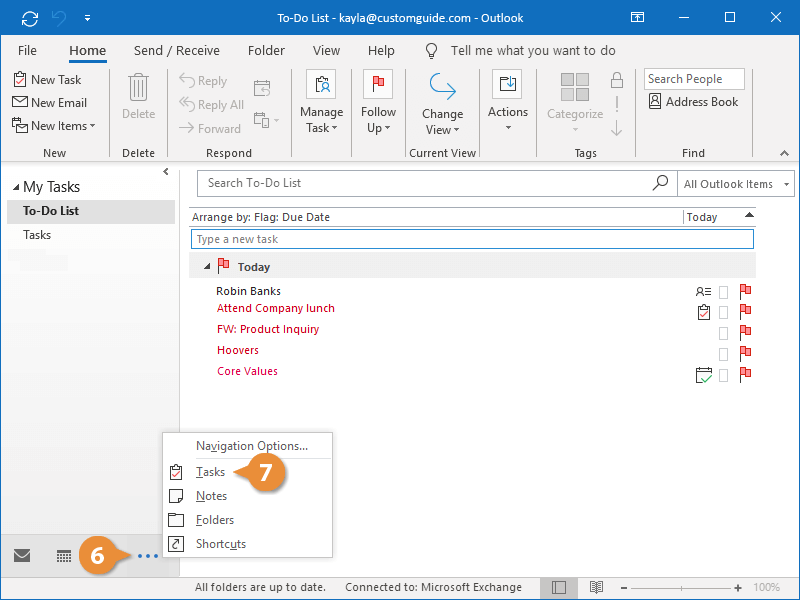Click the Delete trash can icon

click(138, 87)
